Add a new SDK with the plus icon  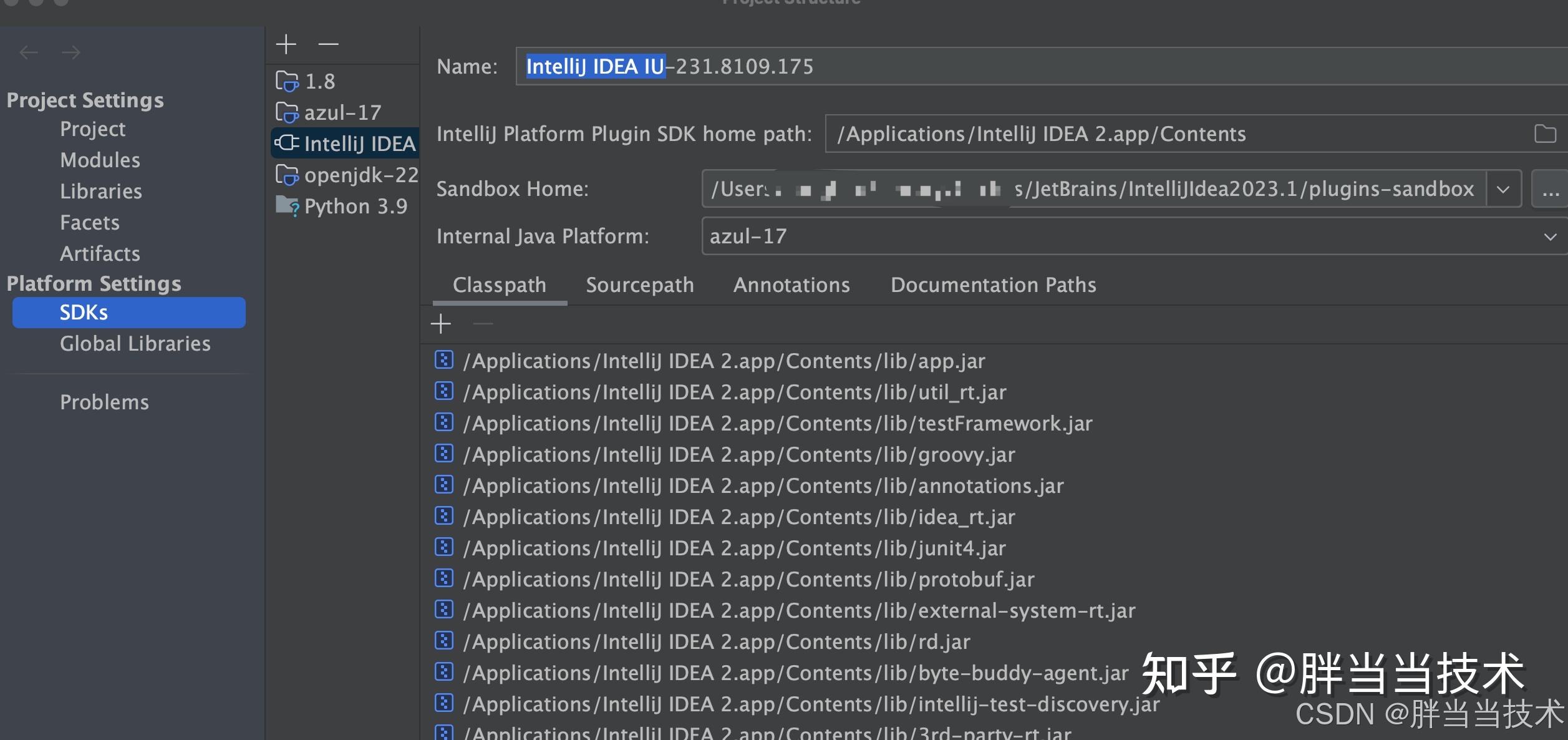(x=286, y=44)
